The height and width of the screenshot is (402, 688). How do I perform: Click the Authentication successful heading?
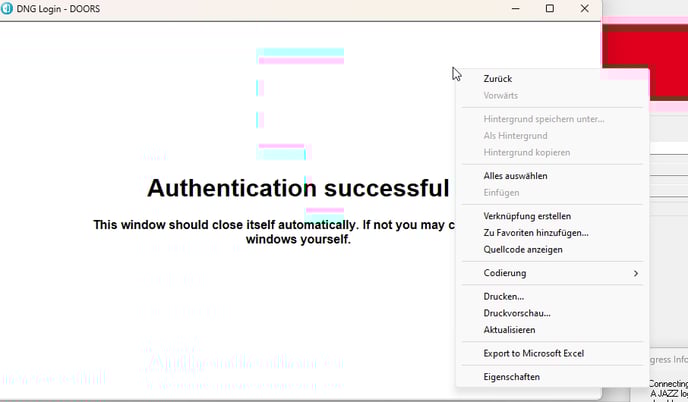298,188
